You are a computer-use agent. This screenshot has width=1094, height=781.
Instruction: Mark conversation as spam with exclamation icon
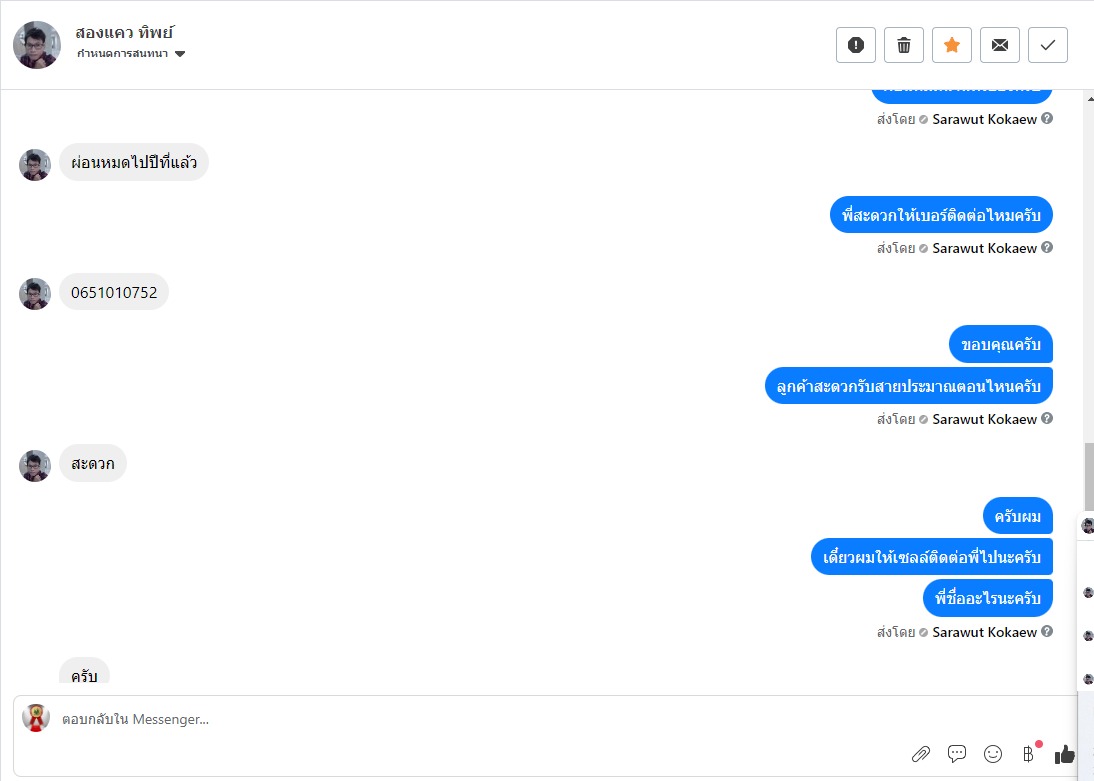point(856,45)
